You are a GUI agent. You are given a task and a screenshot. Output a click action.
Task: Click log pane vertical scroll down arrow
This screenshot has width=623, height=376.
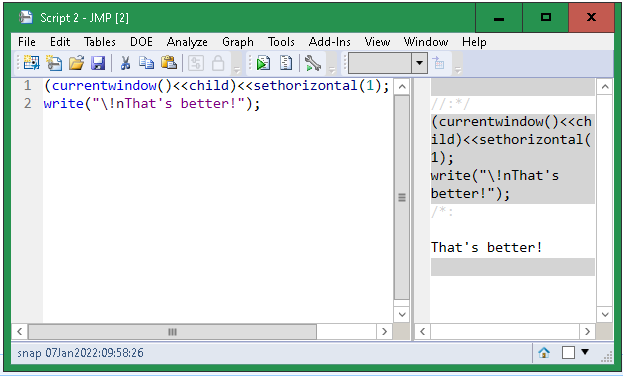tap(605, 314)
